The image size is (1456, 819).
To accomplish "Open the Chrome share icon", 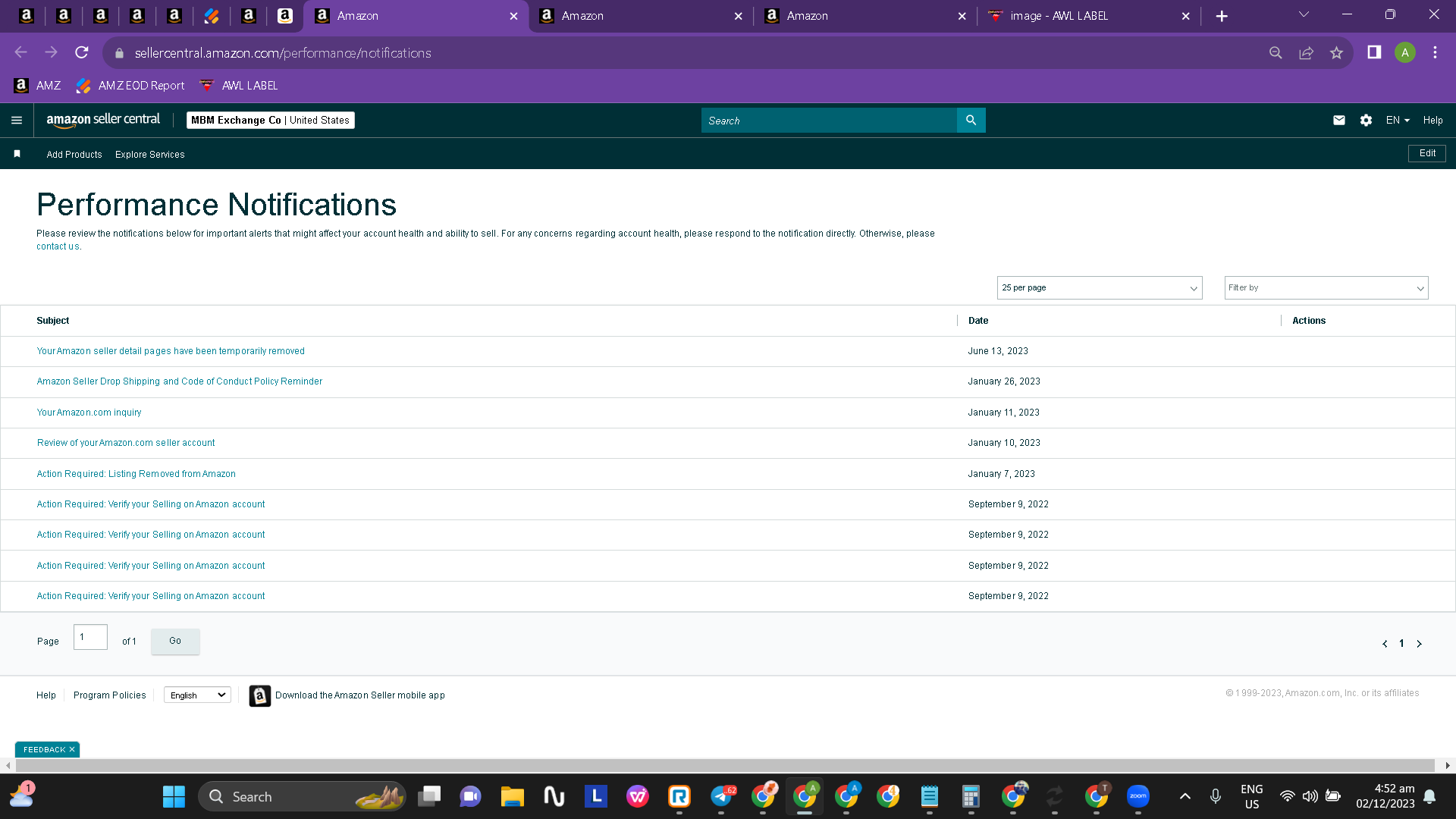I will coord(1306,52).
